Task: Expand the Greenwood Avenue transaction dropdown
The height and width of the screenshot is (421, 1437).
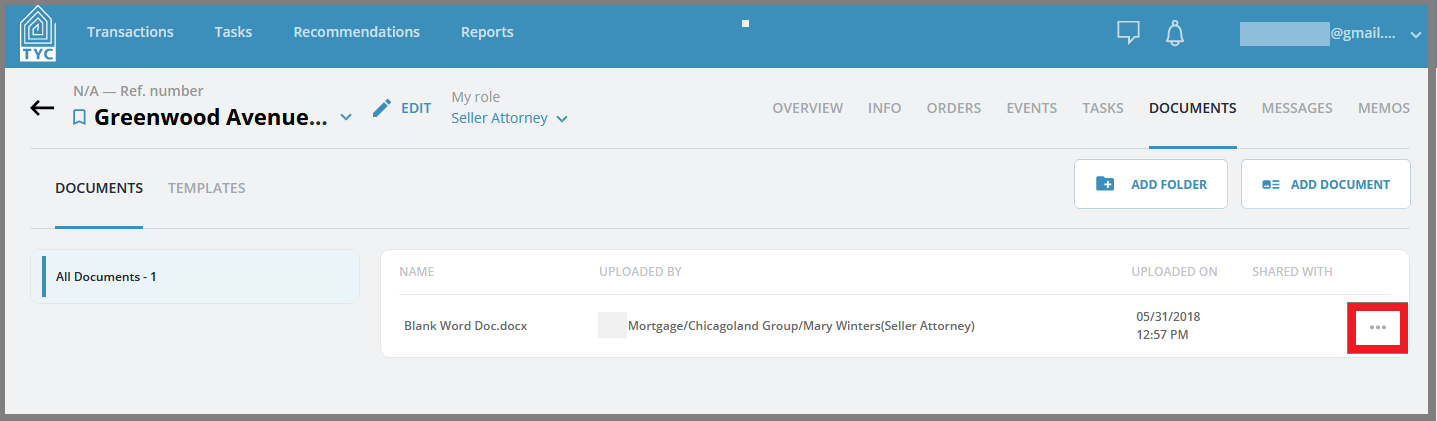Action: click(x=346, y=118)
